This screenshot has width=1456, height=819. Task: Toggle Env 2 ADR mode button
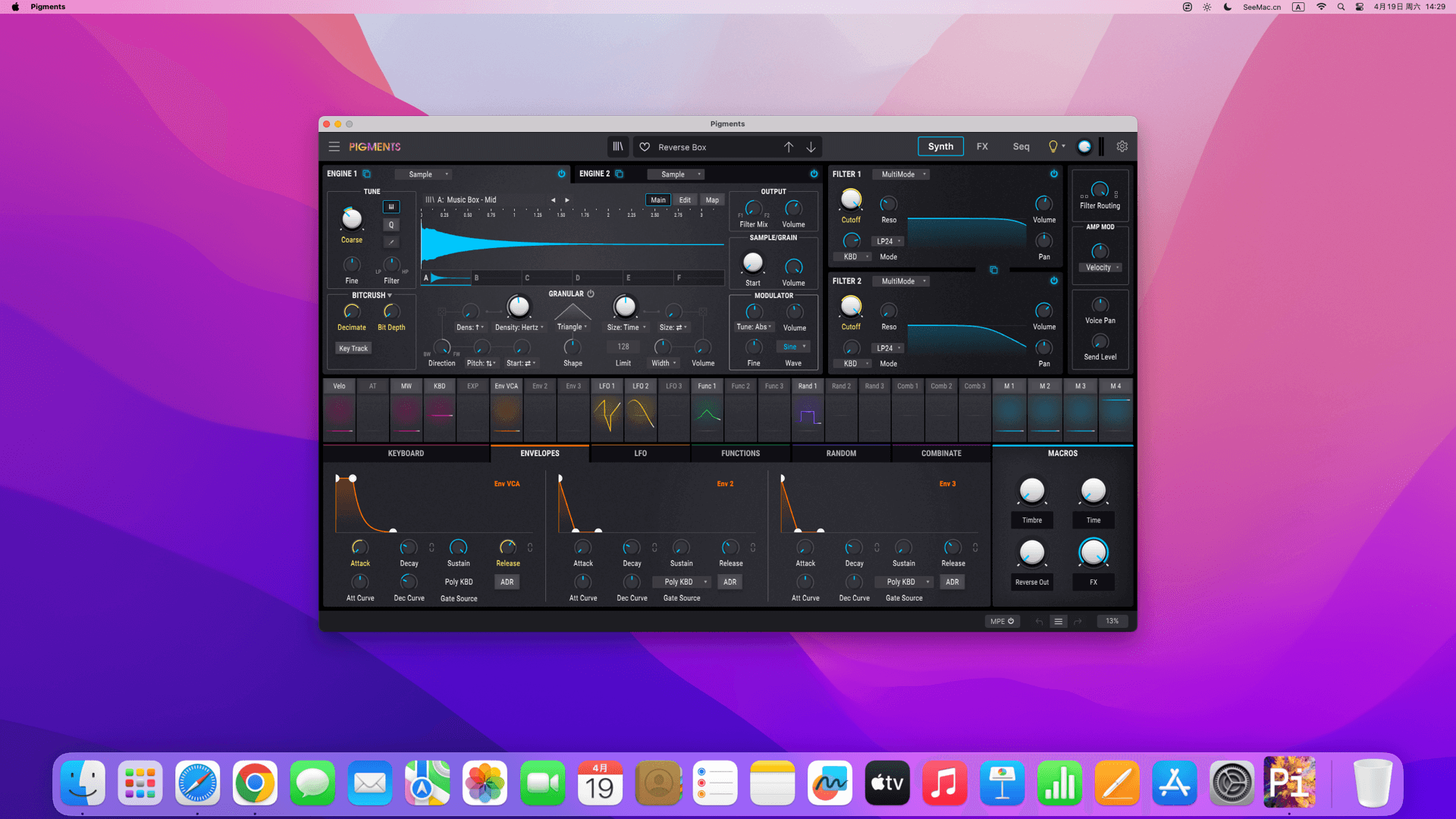[730, 582]
